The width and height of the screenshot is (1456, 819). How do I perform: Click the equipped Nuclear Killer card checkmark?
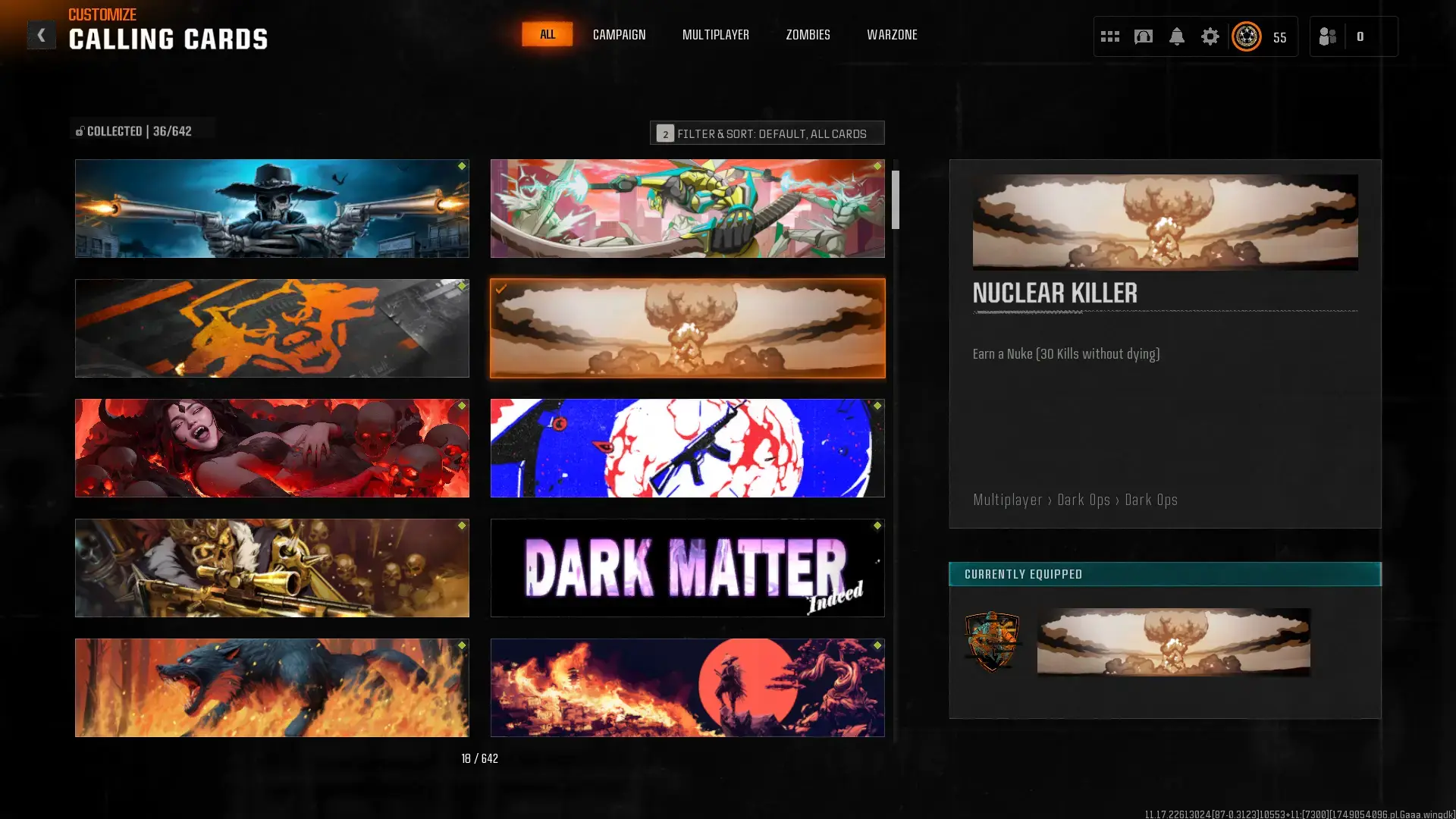pyautogui.click(x=501, y=289)
